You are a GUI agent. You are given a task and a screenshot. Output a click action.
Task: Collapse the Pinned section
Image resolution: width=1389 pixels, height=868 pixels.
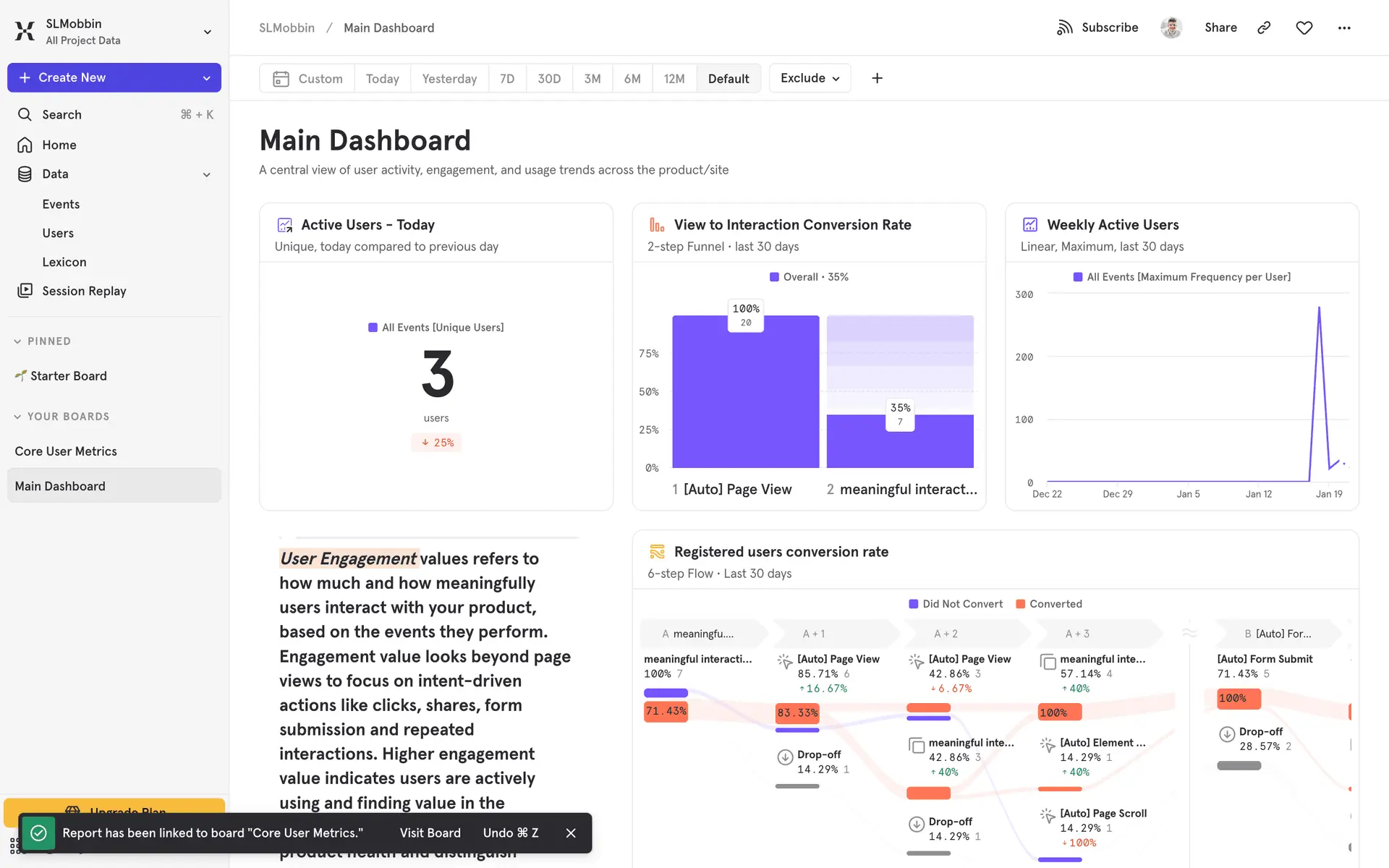coord(17,341)
